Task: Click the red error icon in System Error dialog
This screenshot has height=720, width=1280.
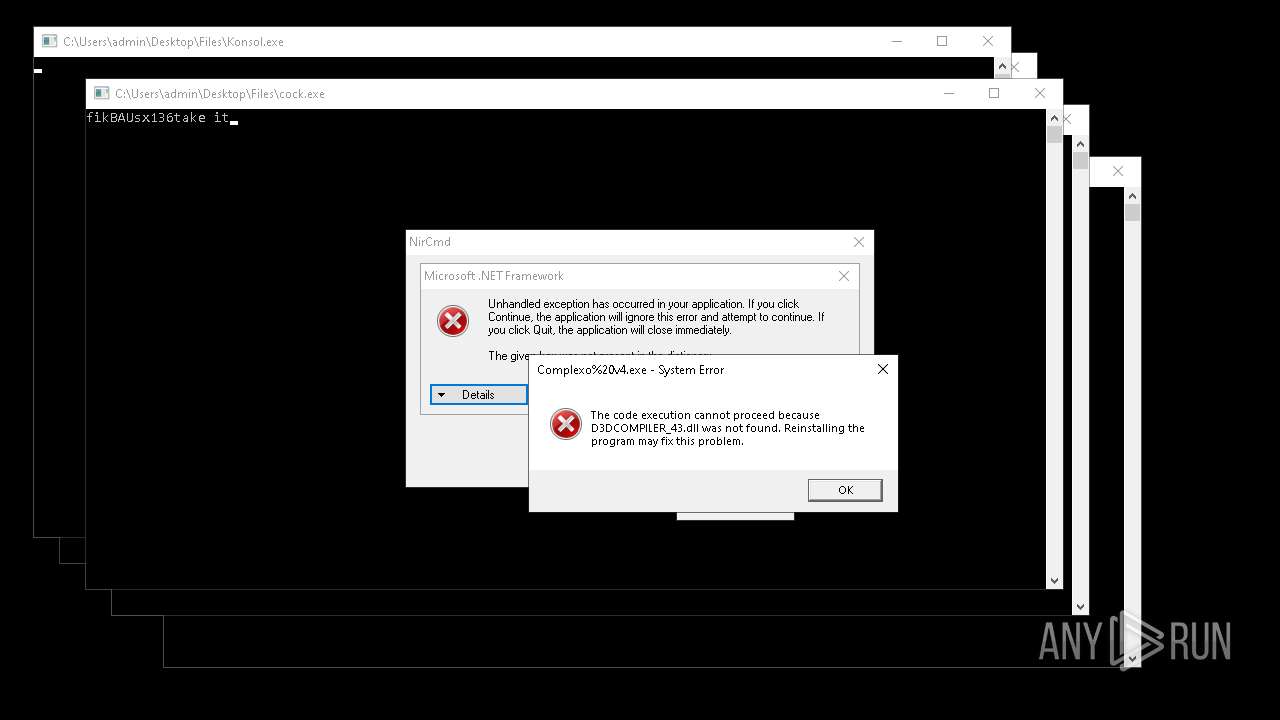Action: [x=566, y=424]
